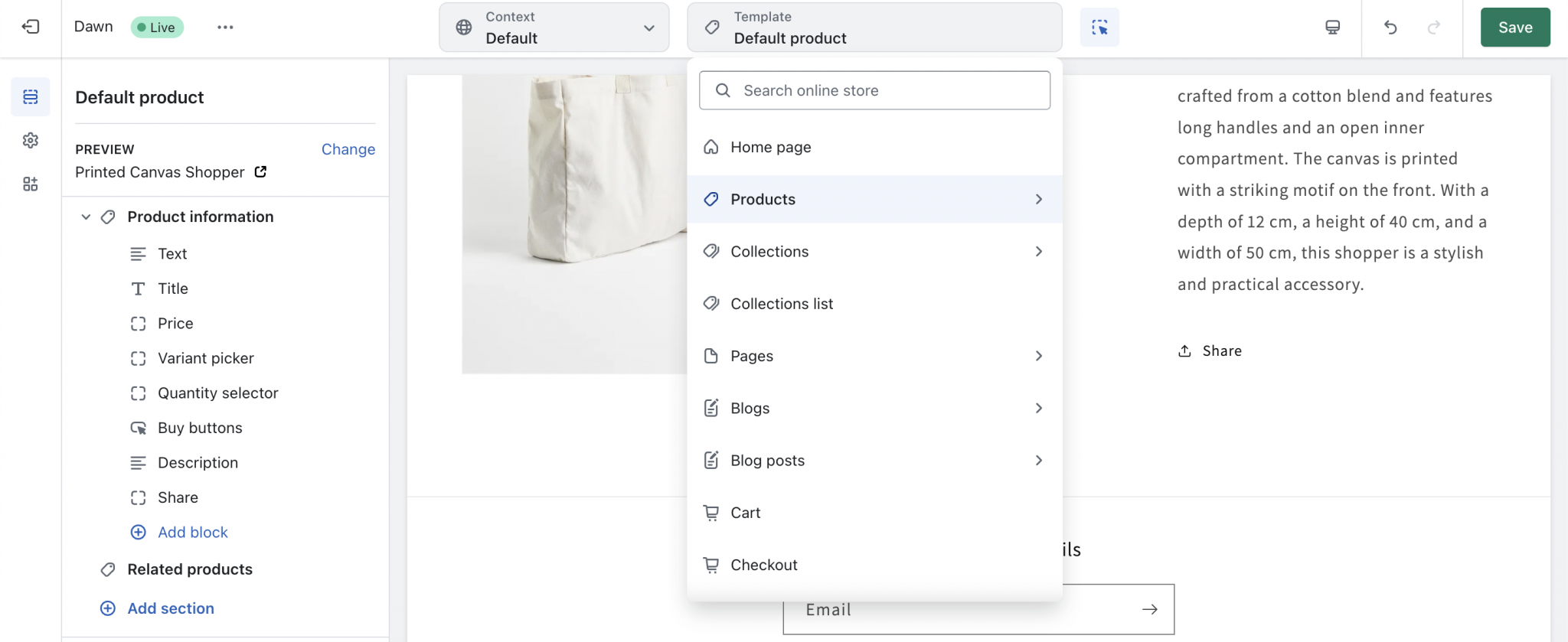Open preview product in new tab icon
This screenshot has height=642, width=1568.
[260, 172]
